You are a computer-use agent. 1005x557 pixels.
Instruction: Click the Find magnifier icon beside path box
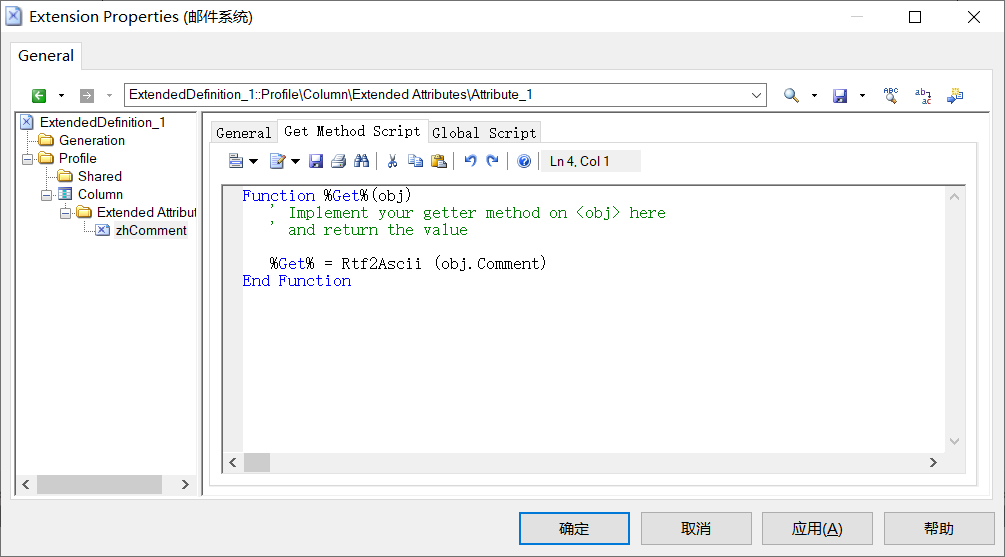click(x=792, y=96)
